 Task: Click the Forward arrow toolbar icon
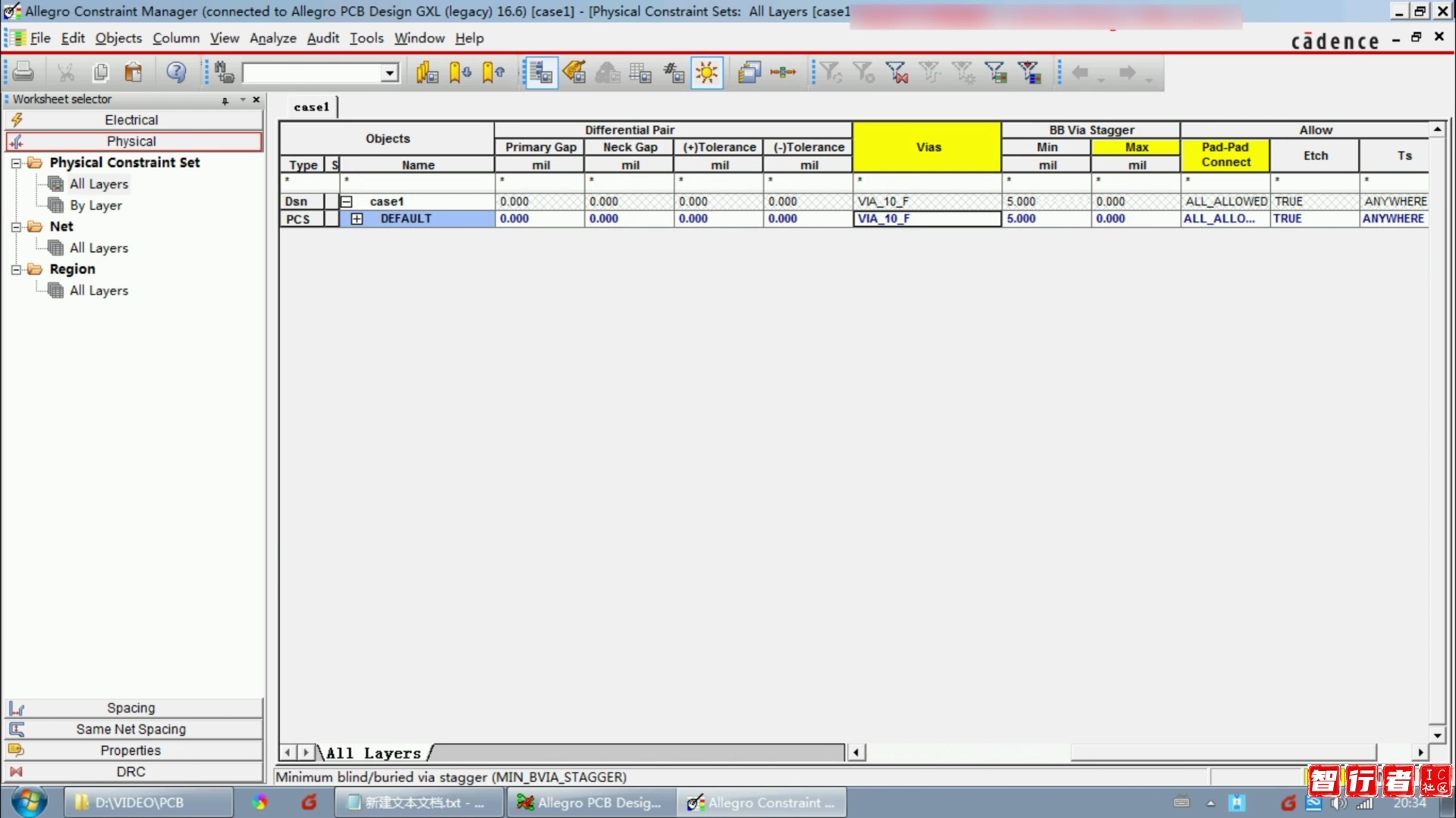pyautogui.click(x=1127, y=73)
